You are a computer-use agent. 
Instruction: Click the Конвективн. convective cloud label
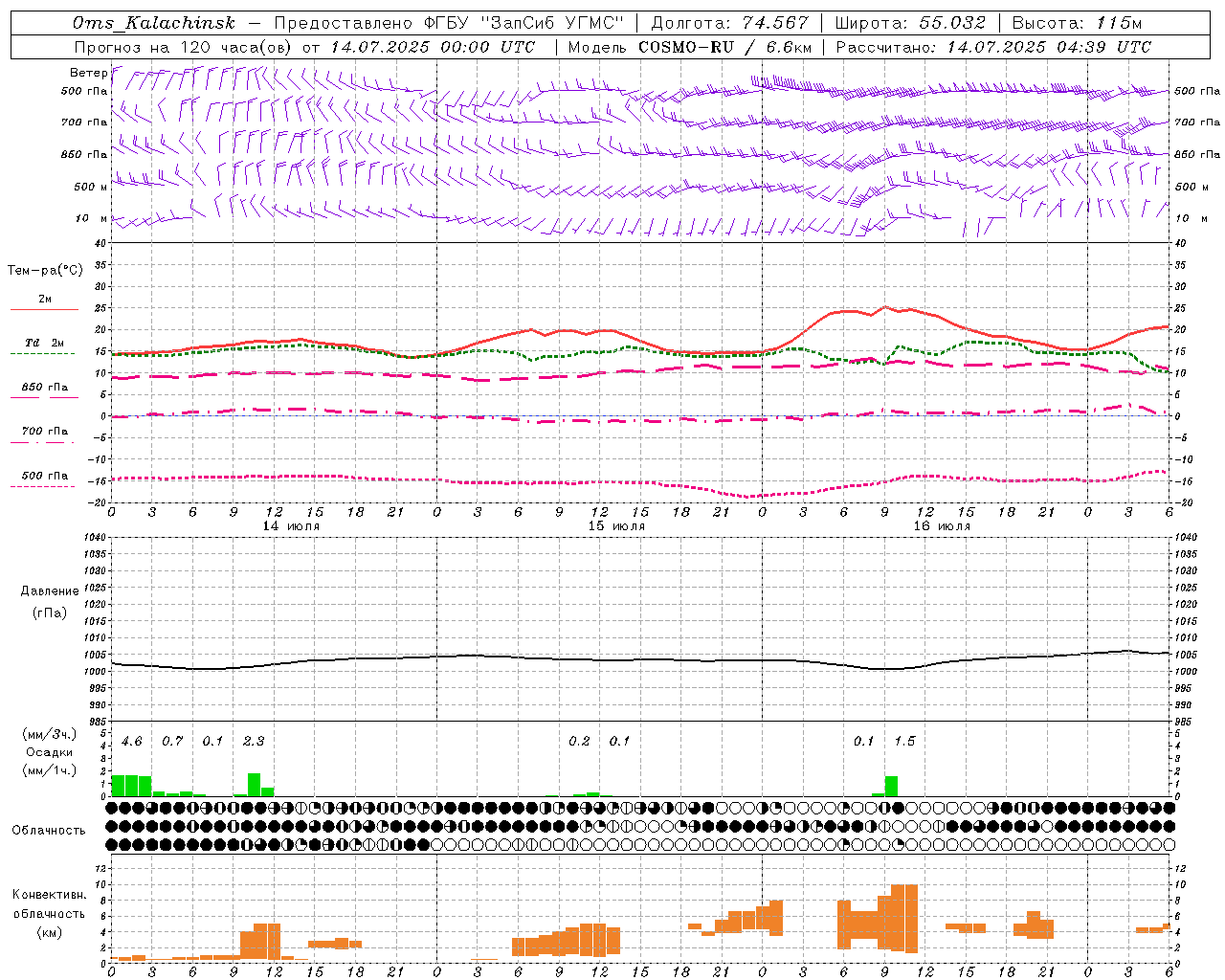pyautogui.click(x=50, y=895)
